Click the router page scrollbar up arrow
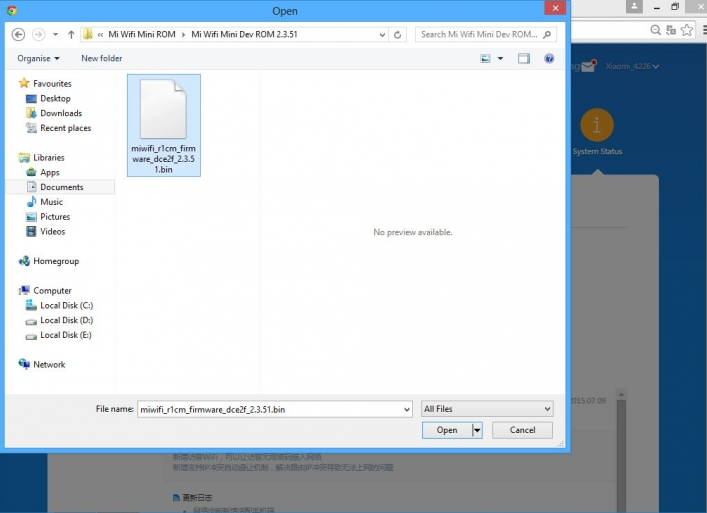707x513 pixels. pos(621,395)
